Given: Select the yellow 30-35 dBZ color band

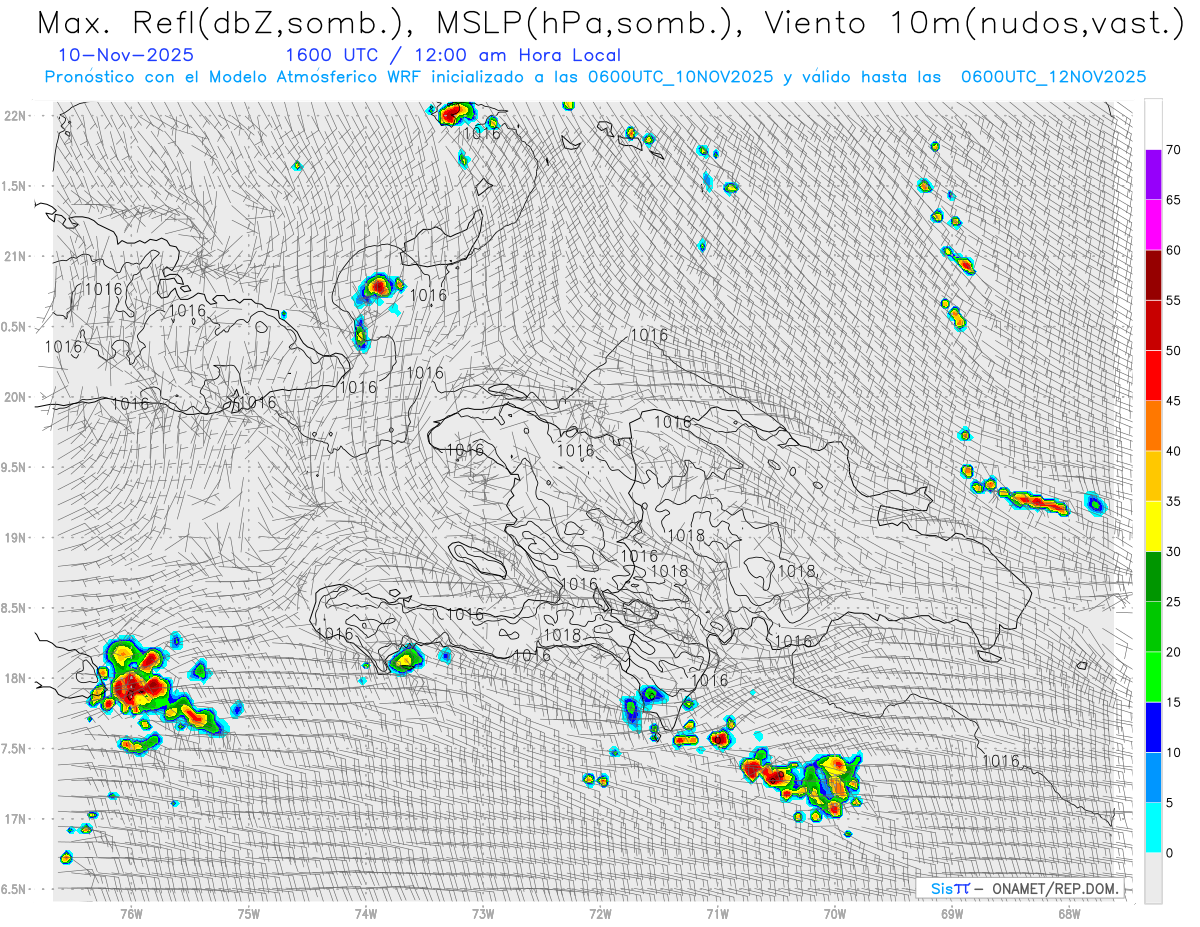Looking at the screenshot, I should click(x=1153, y=526).
